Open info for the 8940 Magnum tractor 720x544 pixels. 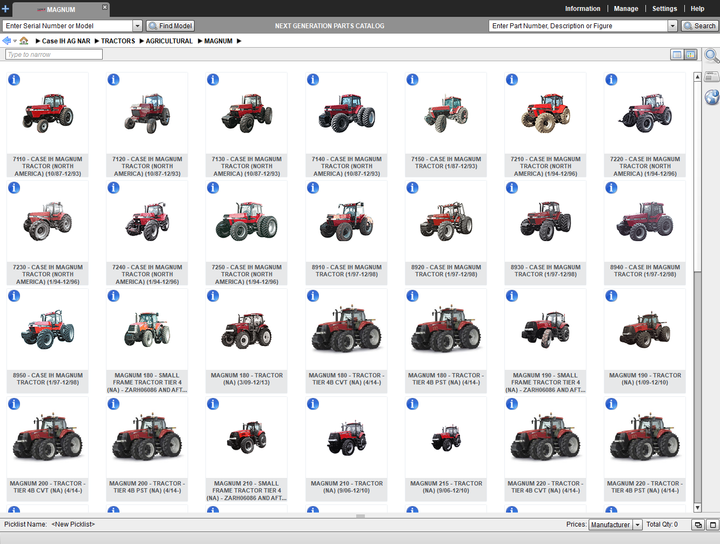(x=611, y=188)
